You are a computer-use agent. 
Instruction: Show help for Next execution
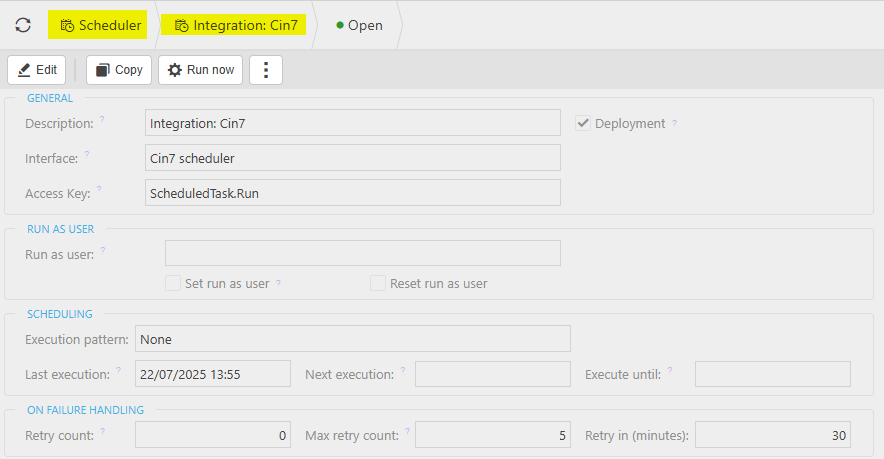click(x=403, y=371)
